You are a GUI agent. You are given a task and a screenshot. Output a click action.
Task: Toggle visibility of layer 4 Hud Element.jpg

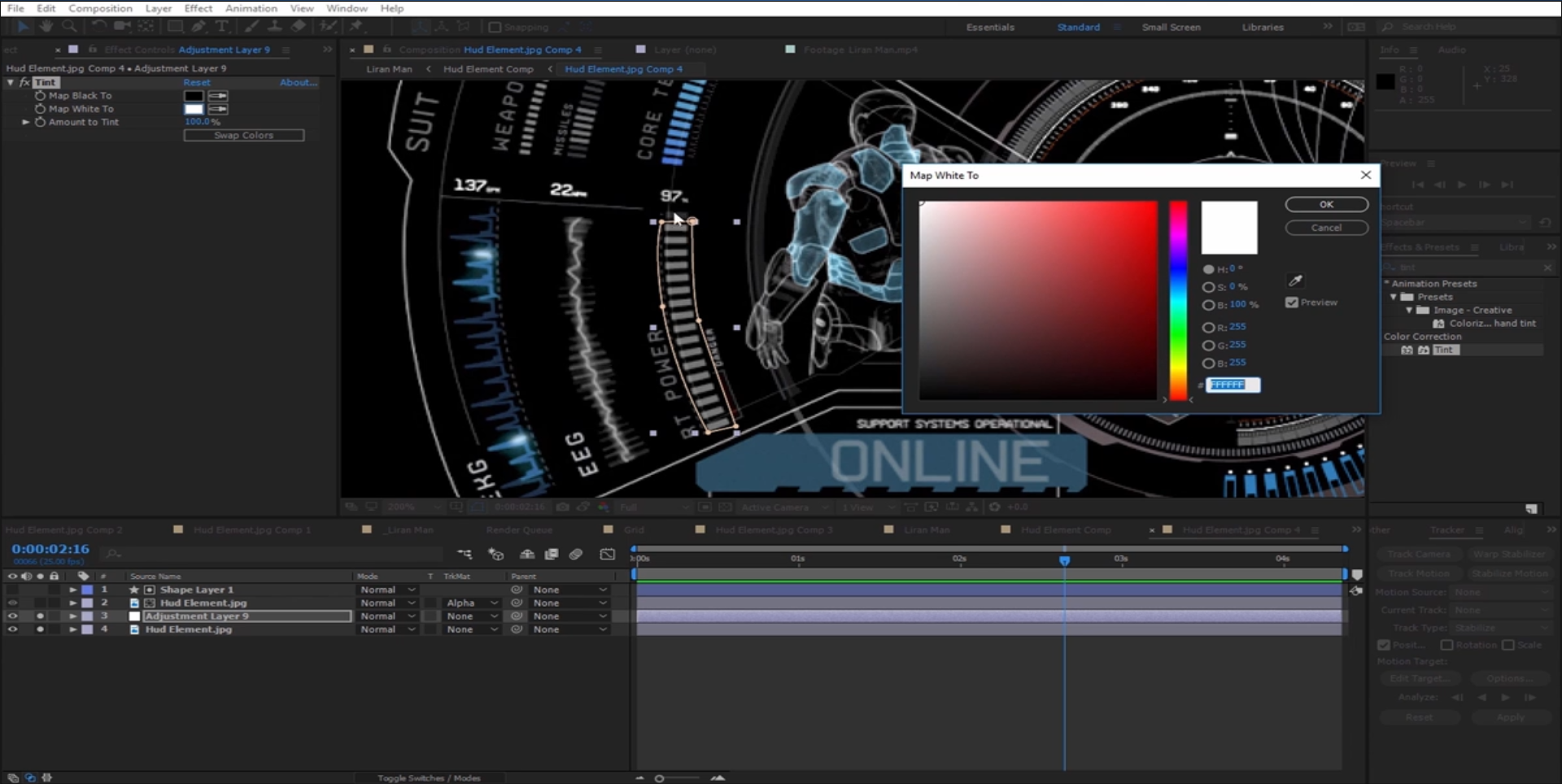click(x=12, y=629)
